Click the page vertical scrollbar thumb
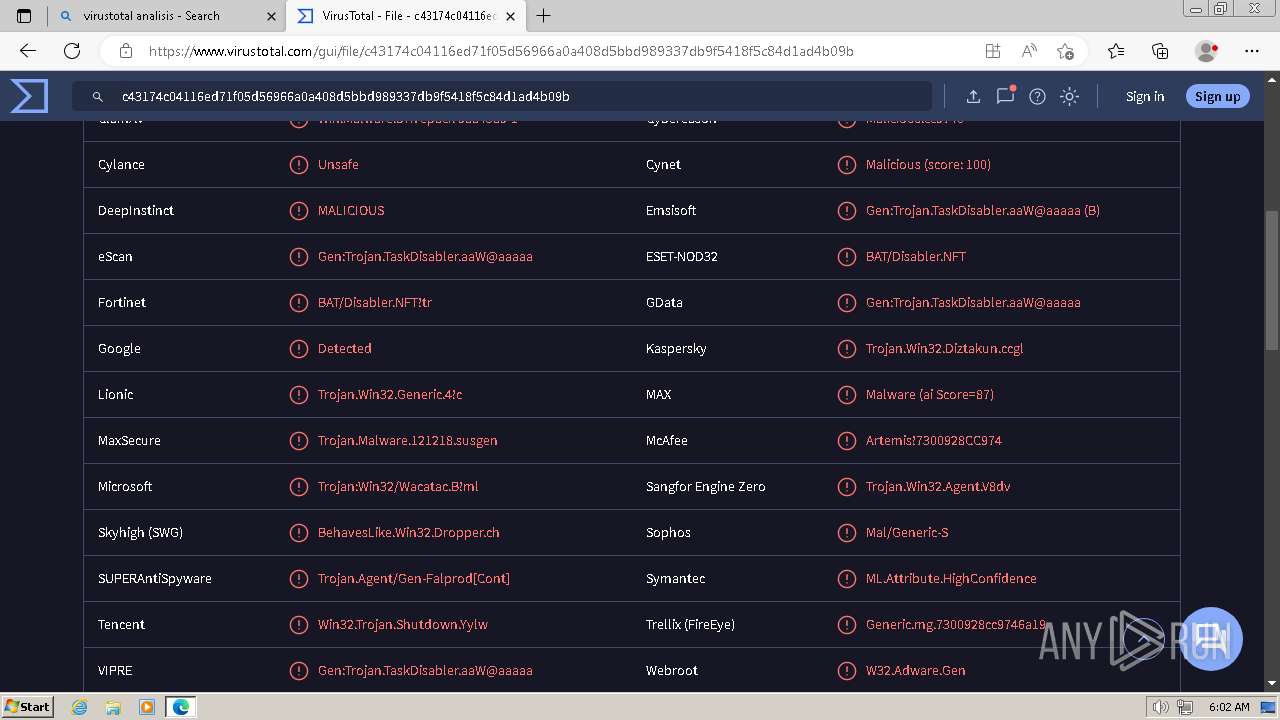The width and height of the screenshot is (1280, 720). pyautogui.click(x=1272, y=280)
